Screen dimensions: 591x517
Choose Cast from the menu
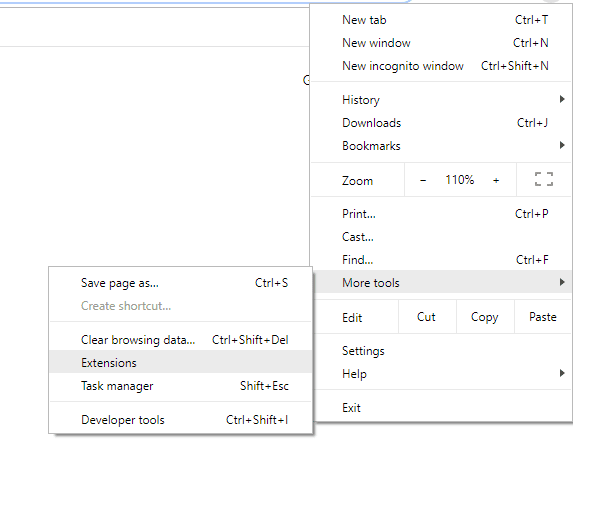pos(441,237)
